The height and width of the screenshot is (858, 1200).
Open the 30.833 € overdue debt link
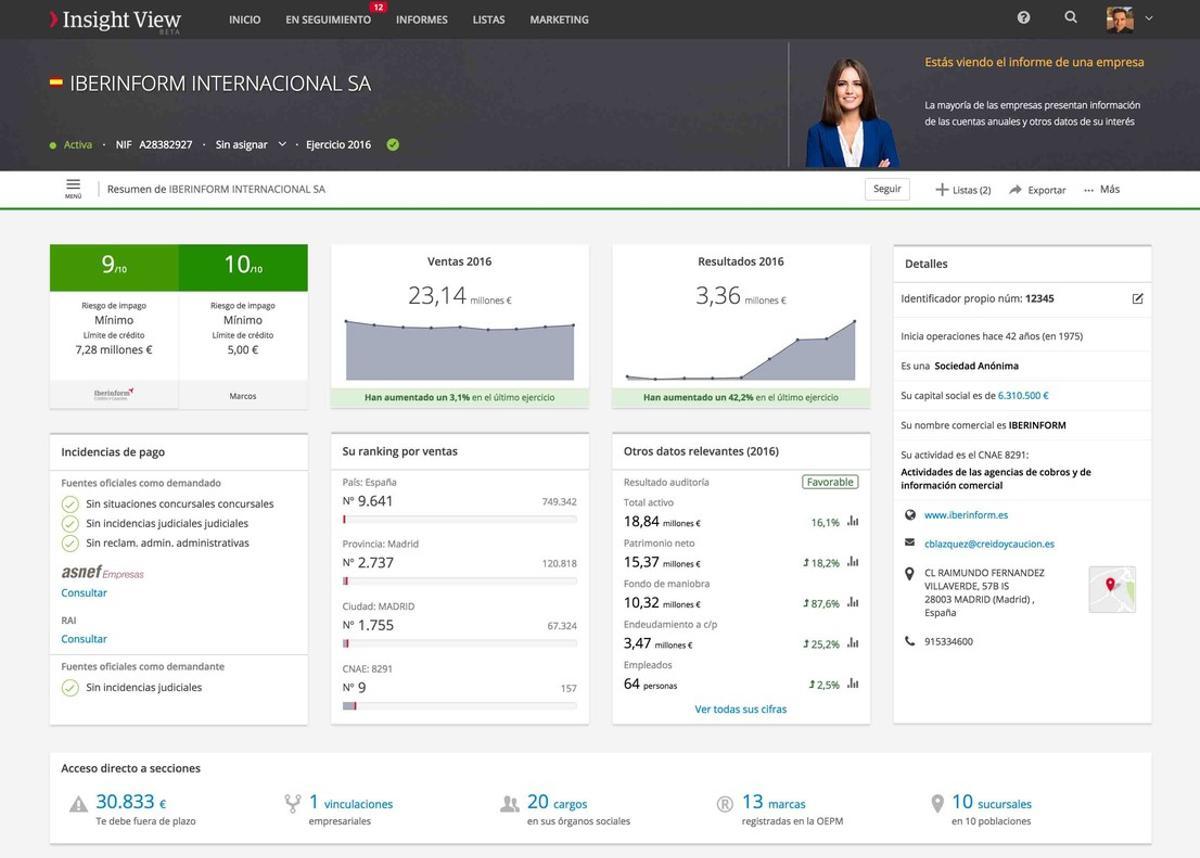[x=131, y=803]
